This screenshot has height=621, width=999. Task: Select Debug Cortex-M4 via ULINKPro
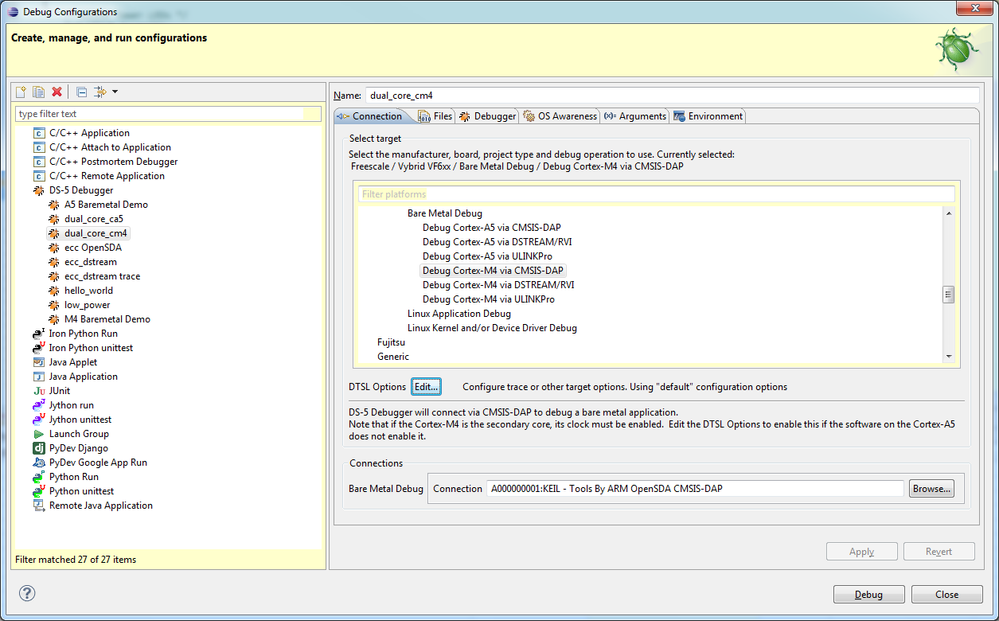pos(488,299)
